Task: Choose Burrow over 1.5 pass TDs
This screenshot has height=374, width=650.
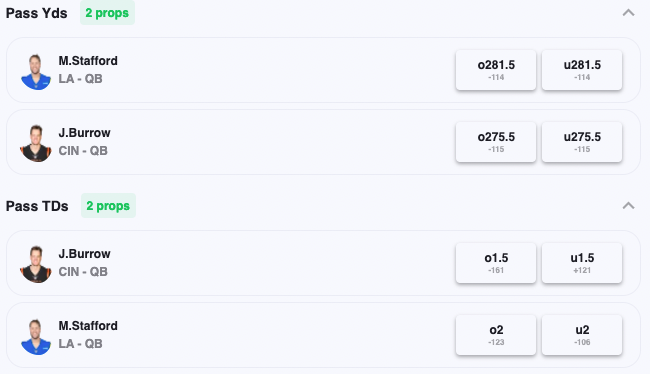Action: [496, 263]
